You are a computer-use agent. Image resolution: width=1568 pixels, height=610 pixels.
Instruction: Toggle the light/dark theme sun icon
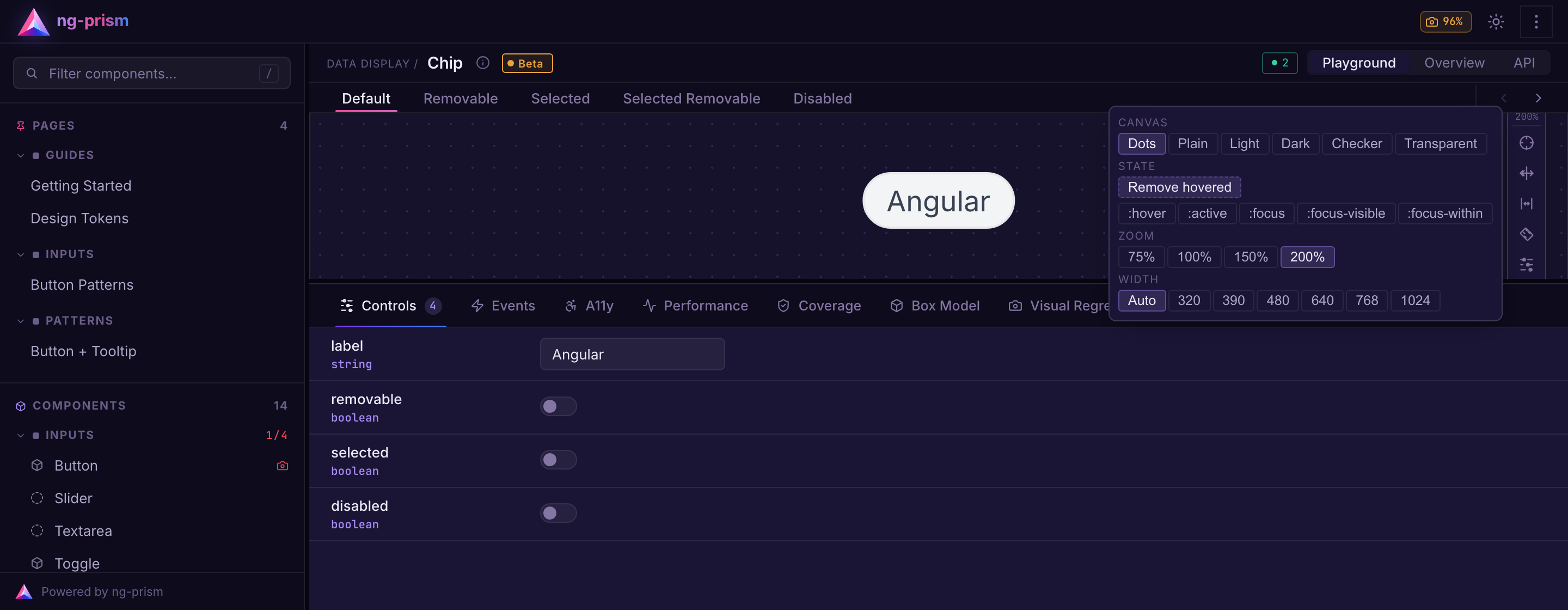coord(1496,22)
